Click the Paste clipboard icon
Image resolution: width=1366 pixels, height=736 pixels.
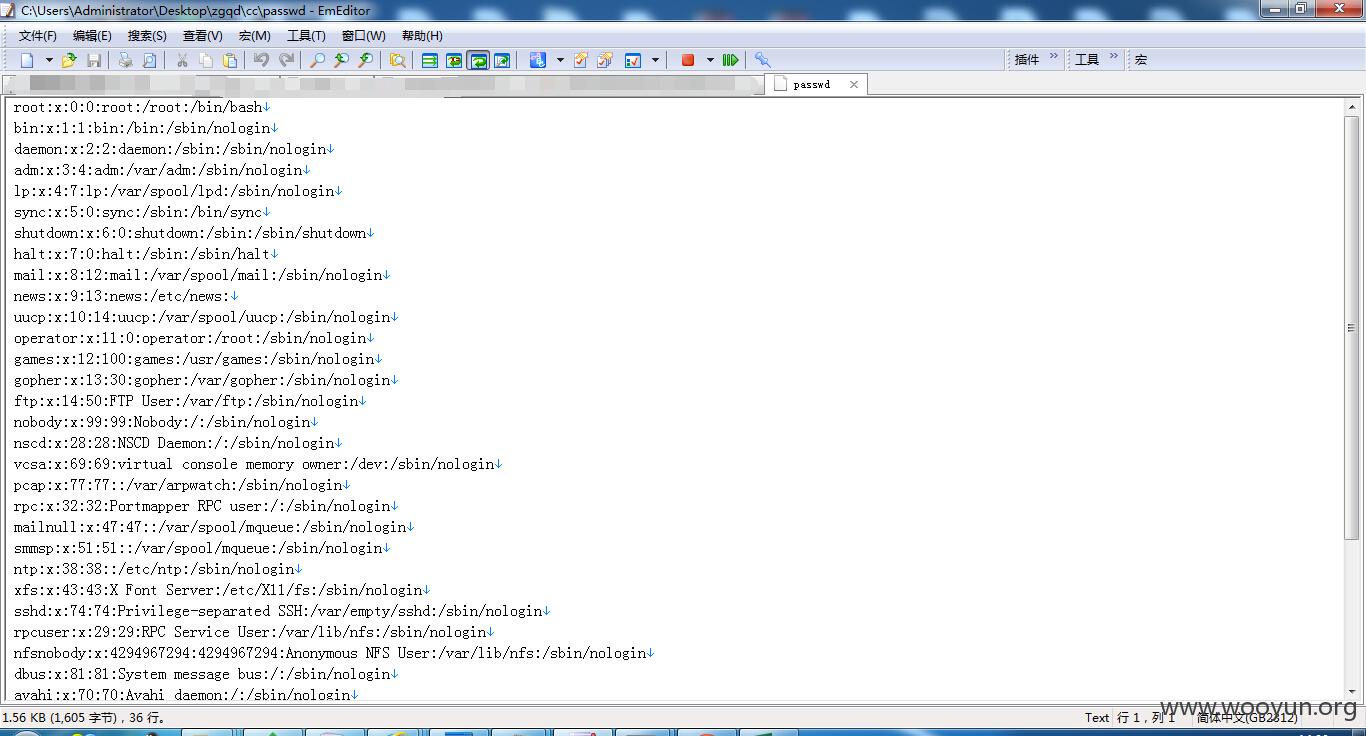click(230, 60)
